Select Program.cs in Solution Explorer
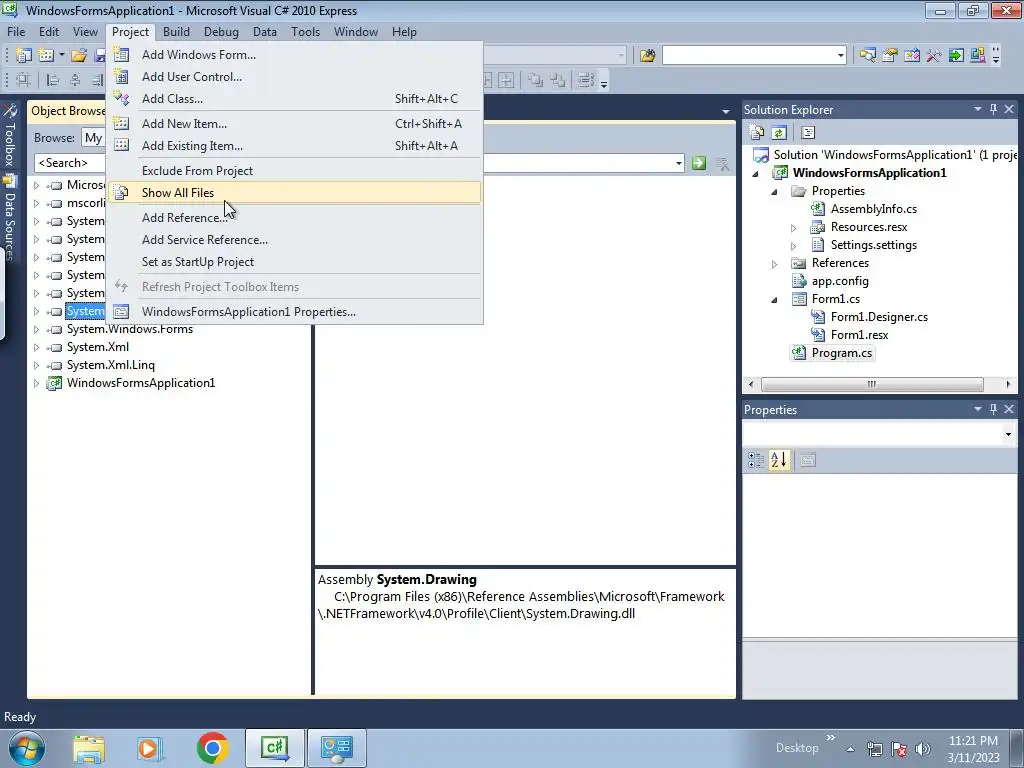1024x768 pixels. [x=842, y=353]
